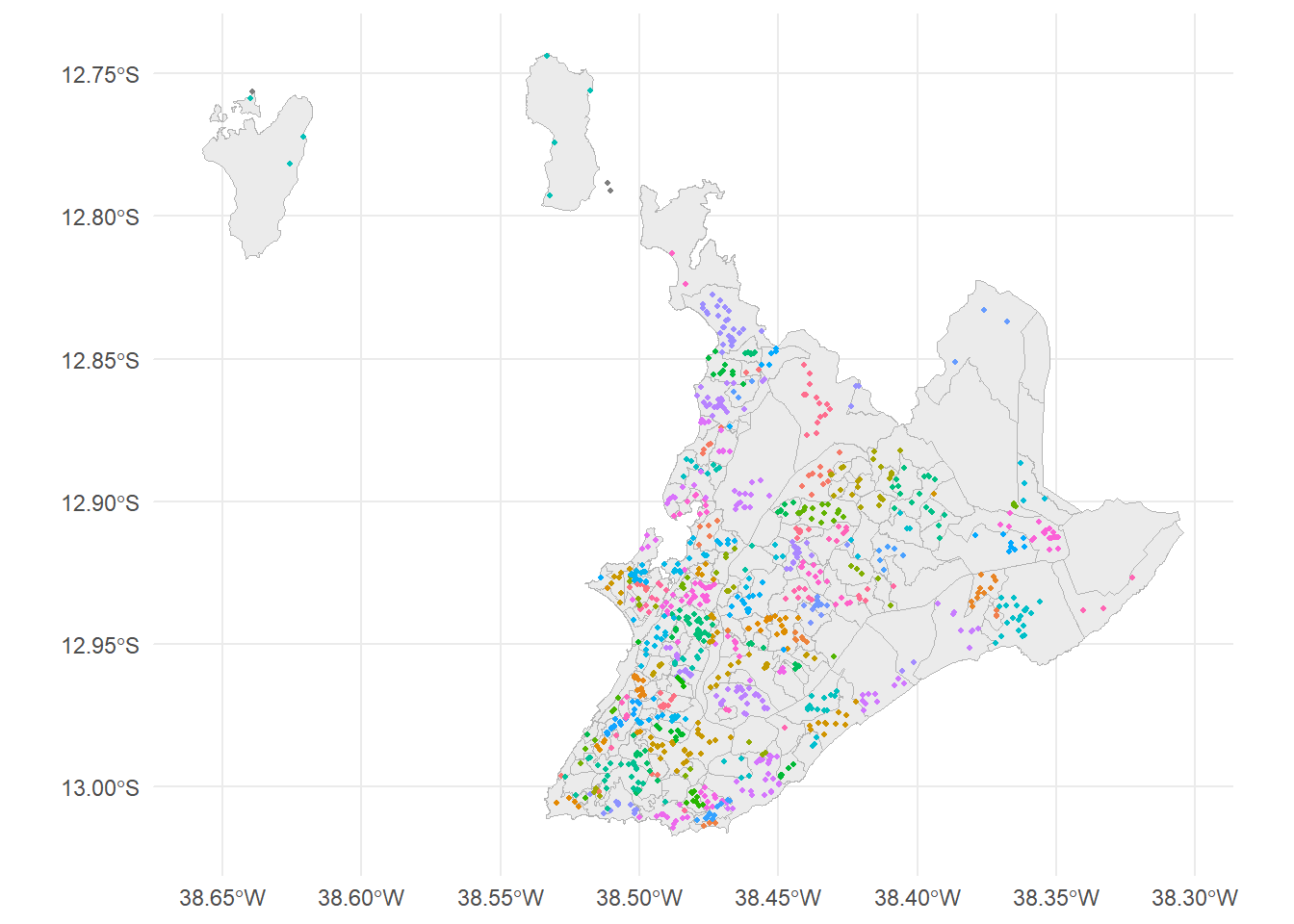Click the westernmost island polygon
This screenshot has width=1294, height=924.
252,183
